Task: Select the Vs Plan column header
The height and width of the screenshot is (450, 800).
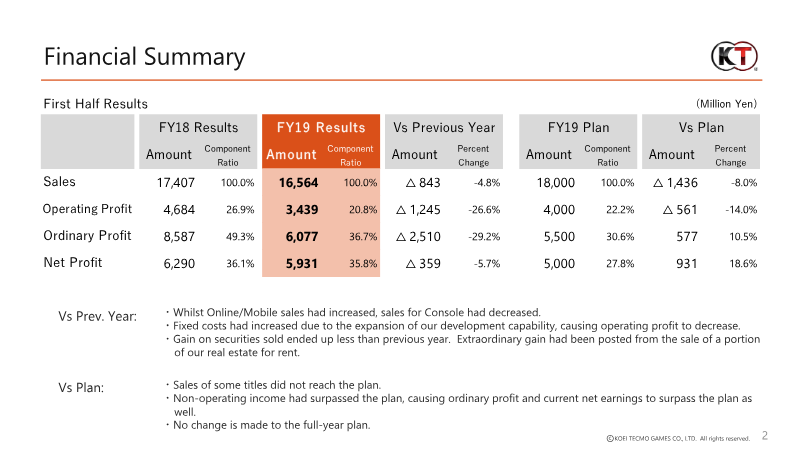Action: coord(701,127)
